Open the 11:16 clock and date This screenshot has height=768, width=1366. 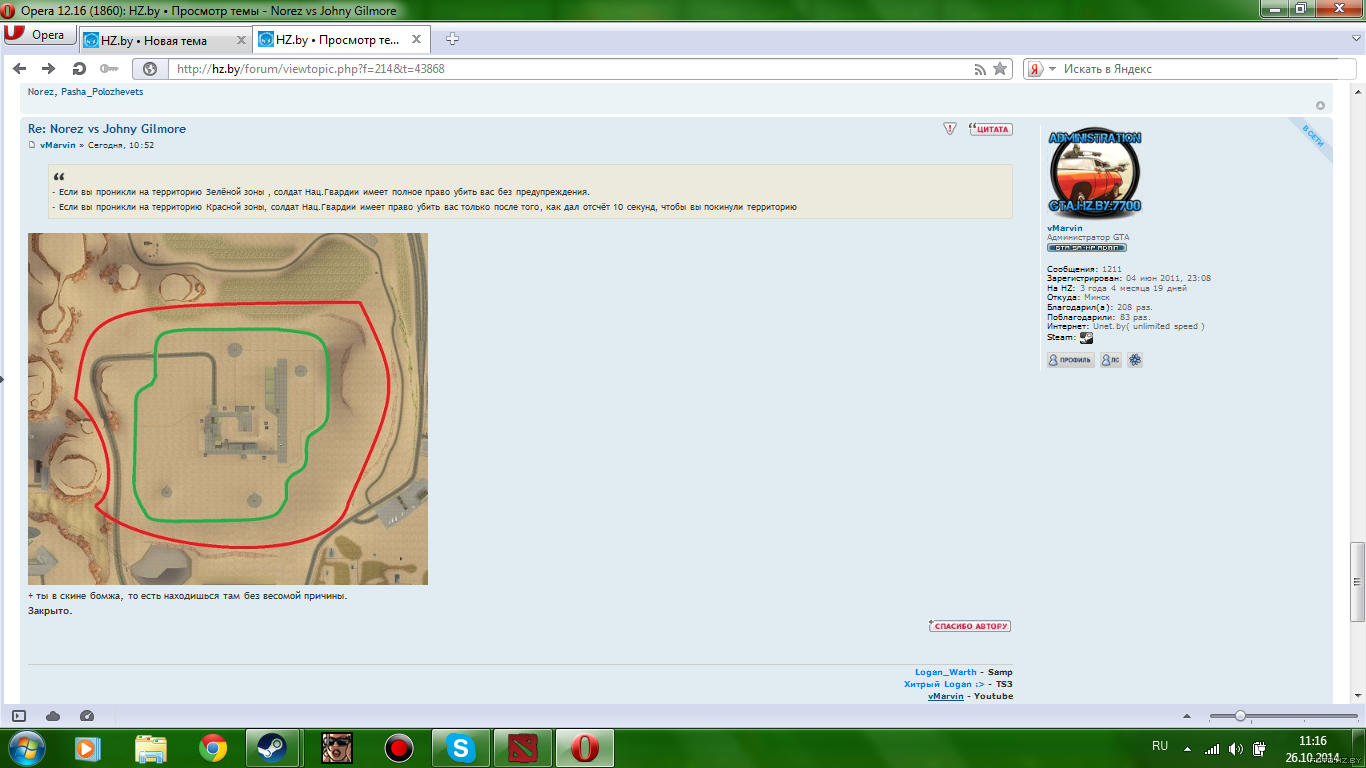pyautogui.click(x=1312, y=748)
